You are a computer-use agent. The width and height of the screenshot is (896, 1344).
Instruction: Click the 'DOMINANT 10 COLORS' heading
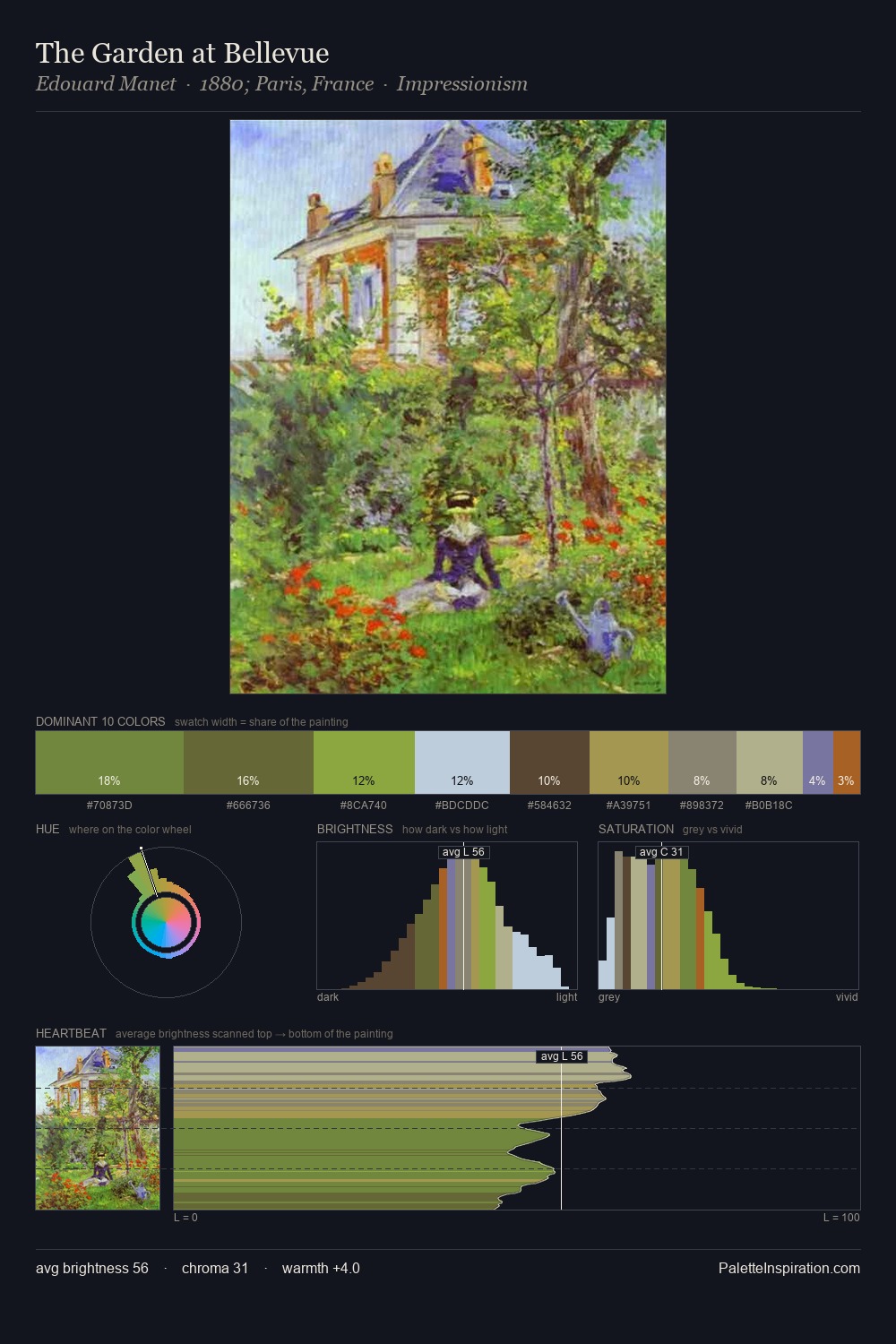(100, 721)
